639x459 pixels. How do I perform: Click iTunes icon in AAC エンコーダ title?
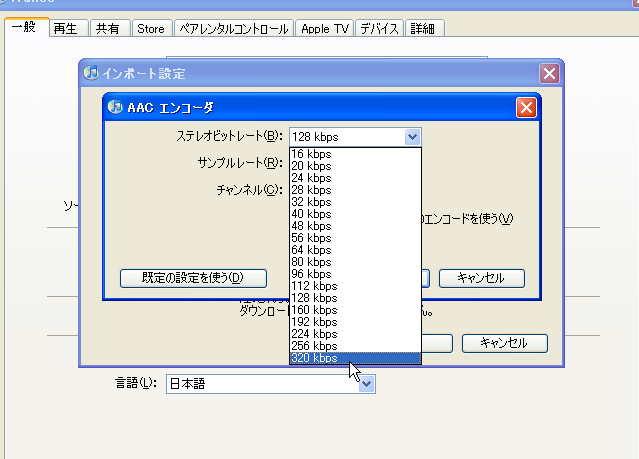point(115,107)
